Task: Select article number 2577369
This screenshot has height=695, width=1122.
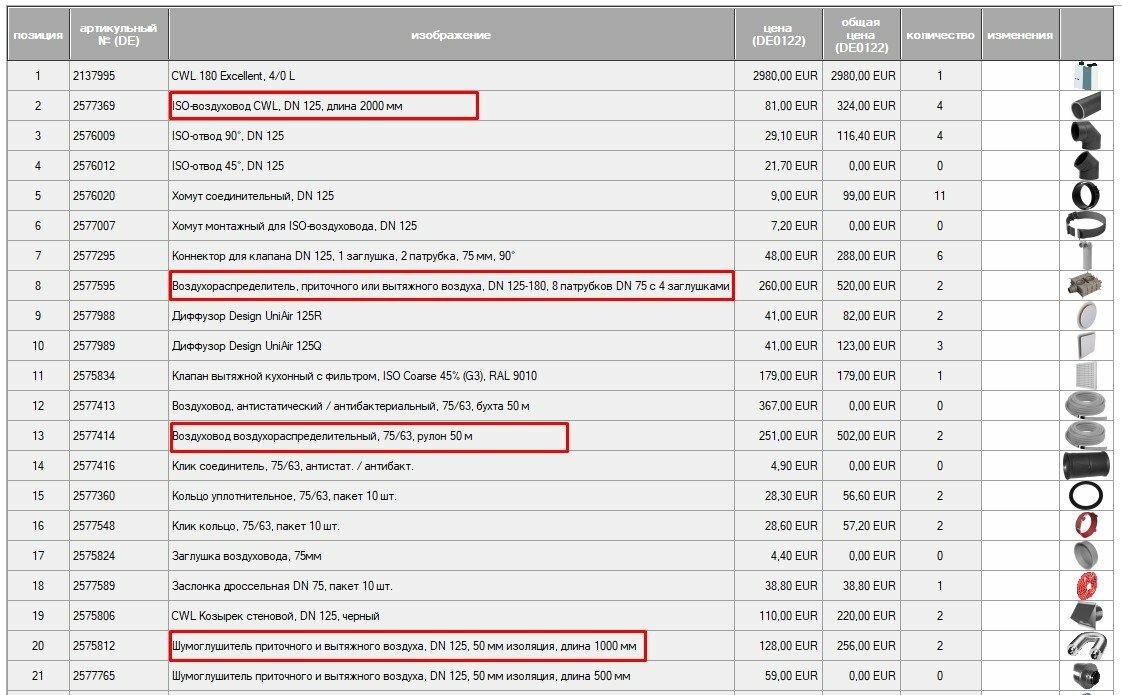Action: point(94,106)
